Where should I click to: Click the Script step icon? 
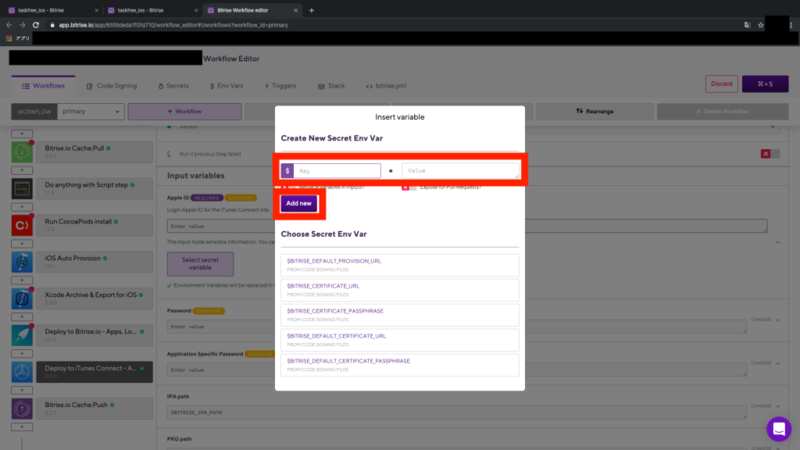[x=22, y=189]
